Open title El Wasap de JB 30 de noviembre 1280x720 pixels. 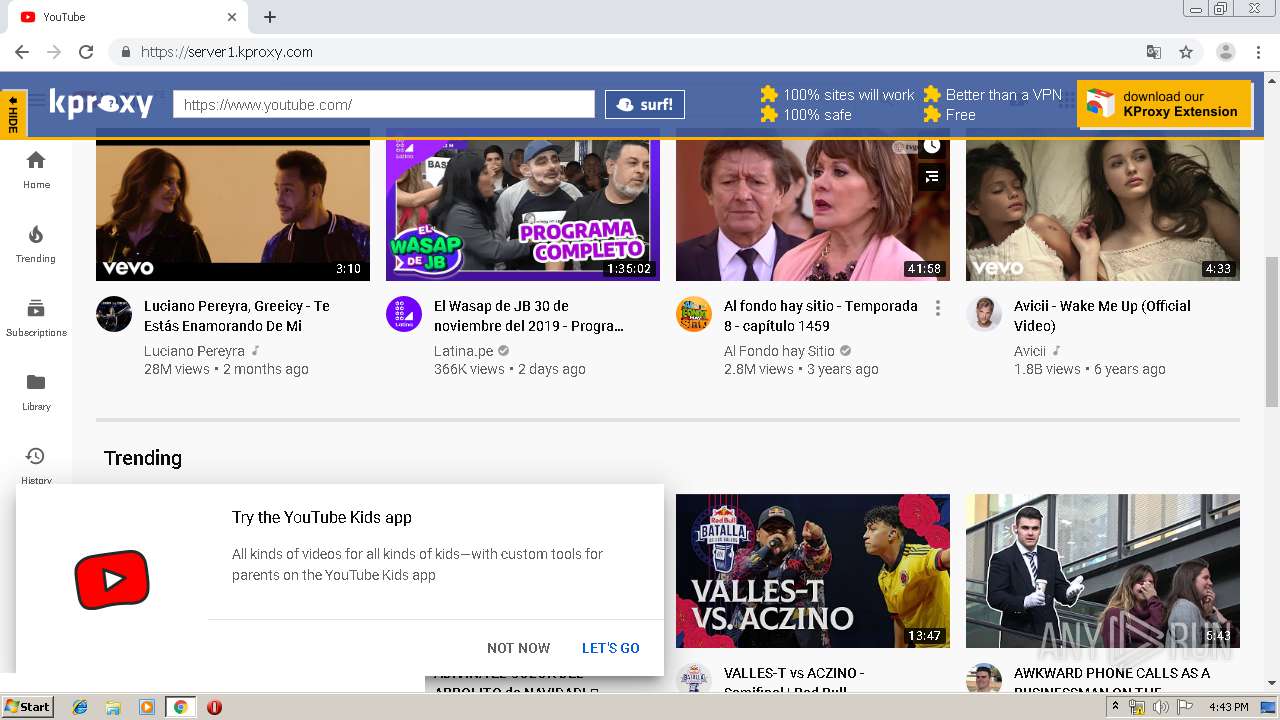pyautogui.click(x=529, y=316)
